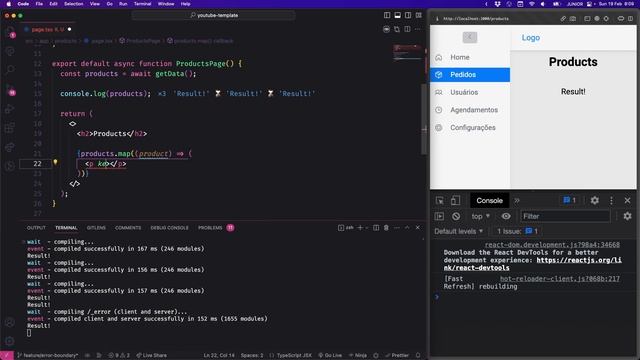Open the top JavaScript context dropdown
This screenshot has width=640, height=360.
pyautogui.click(x=480, y=216)
